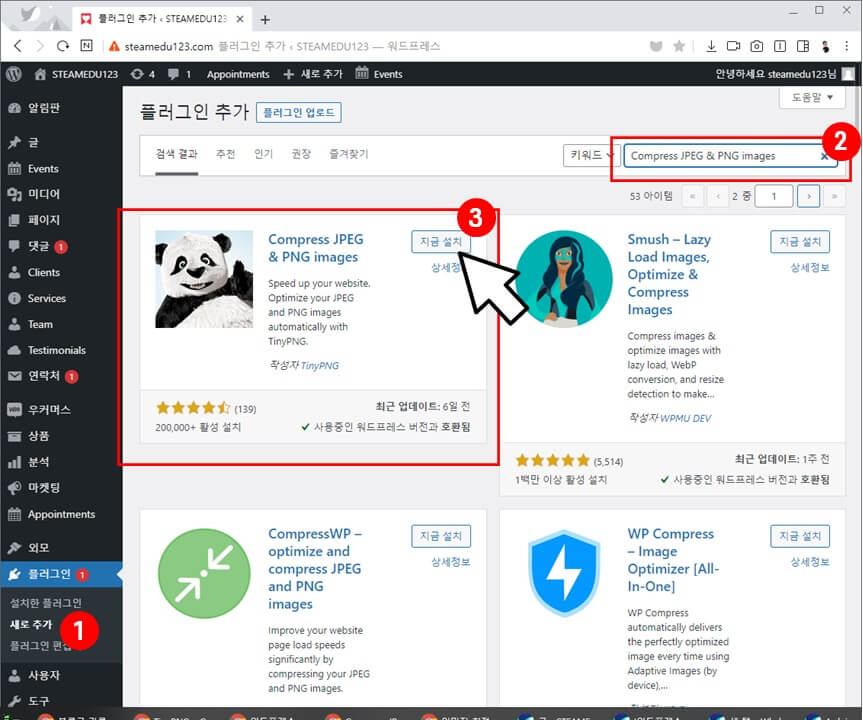The width and height of the screenshot is (863, 720).
Task: Open the WPMU DEV author link
Action: [x=686, y=418]
